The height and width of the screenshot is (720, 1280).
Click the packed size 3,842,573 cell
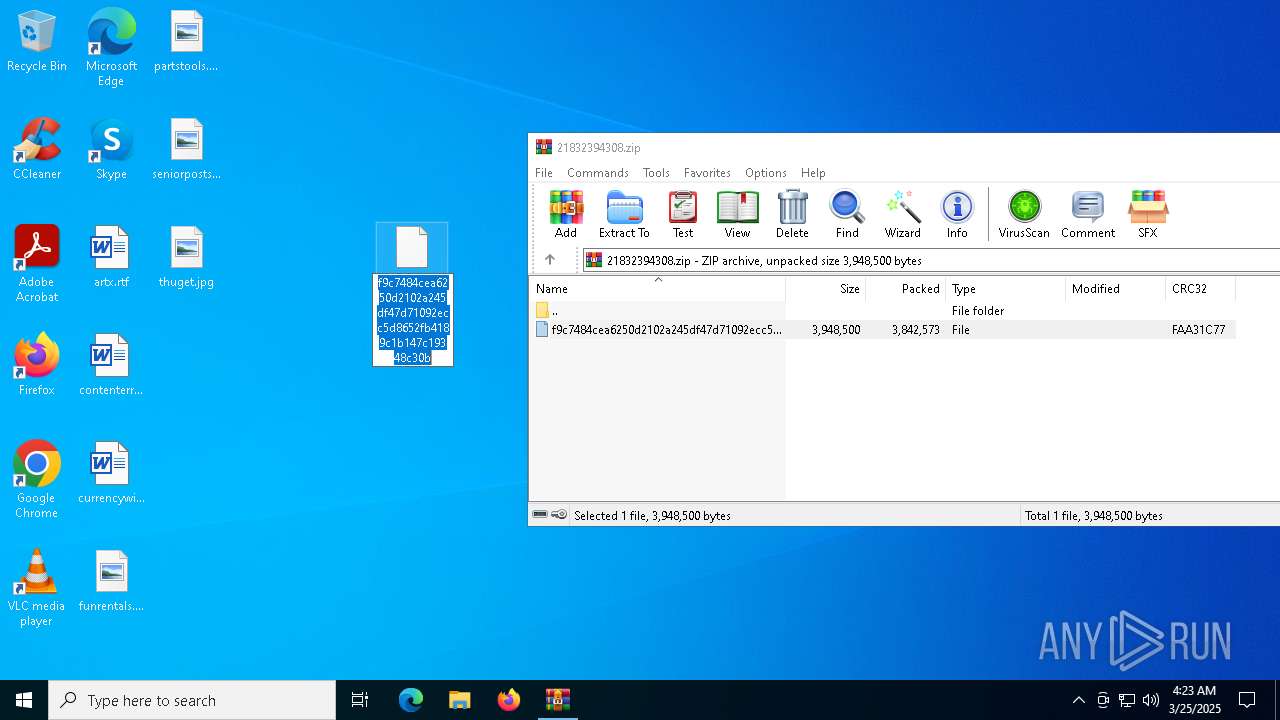tap(915, 330)
